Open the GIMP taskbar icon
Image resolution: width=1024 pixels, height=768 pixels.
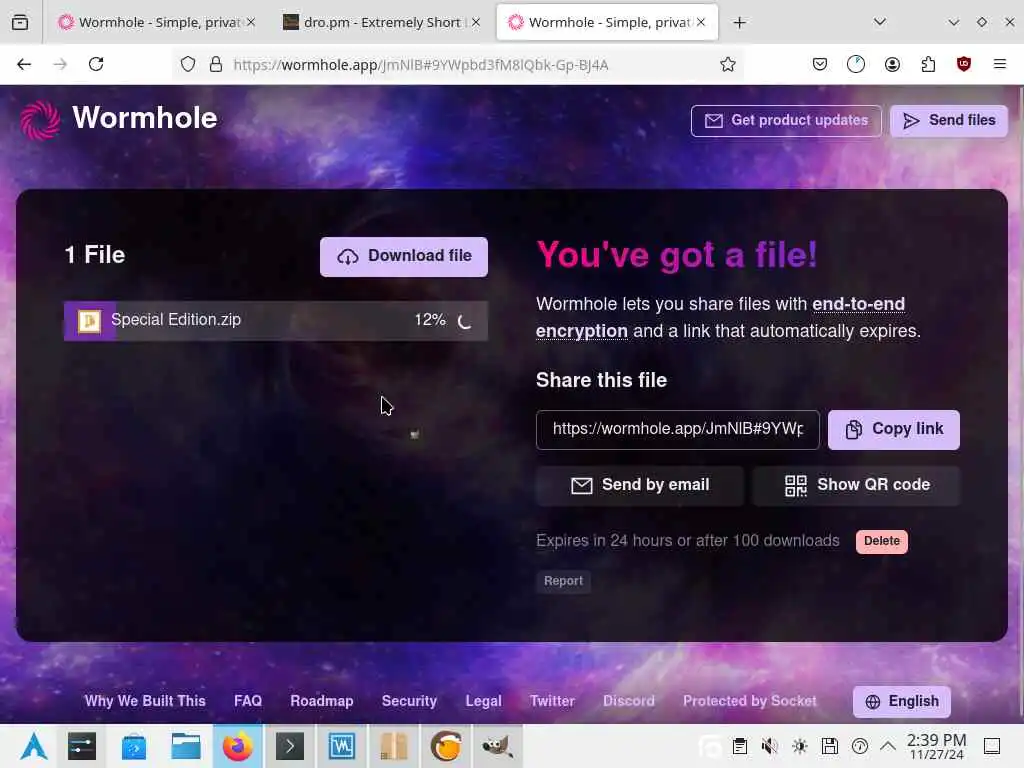pyautogui.click(x=497, y=746)
